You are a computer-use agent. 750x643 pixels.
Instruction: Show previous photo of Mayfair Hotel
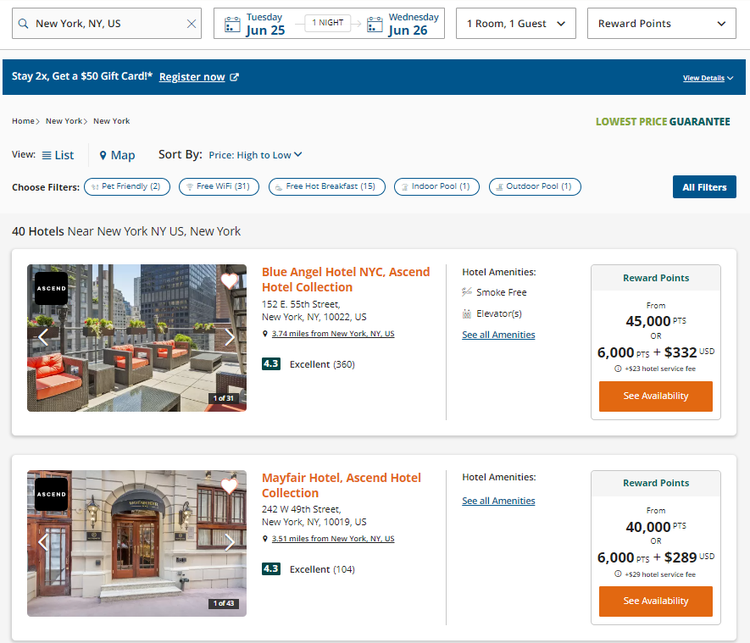43,542
